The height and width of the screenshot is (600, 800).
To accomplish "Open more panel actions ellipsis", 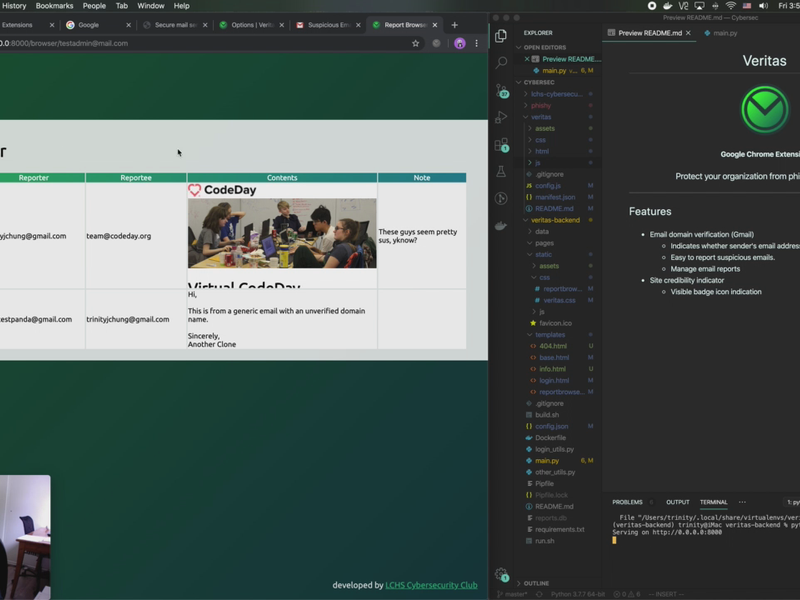I will 742,502.
